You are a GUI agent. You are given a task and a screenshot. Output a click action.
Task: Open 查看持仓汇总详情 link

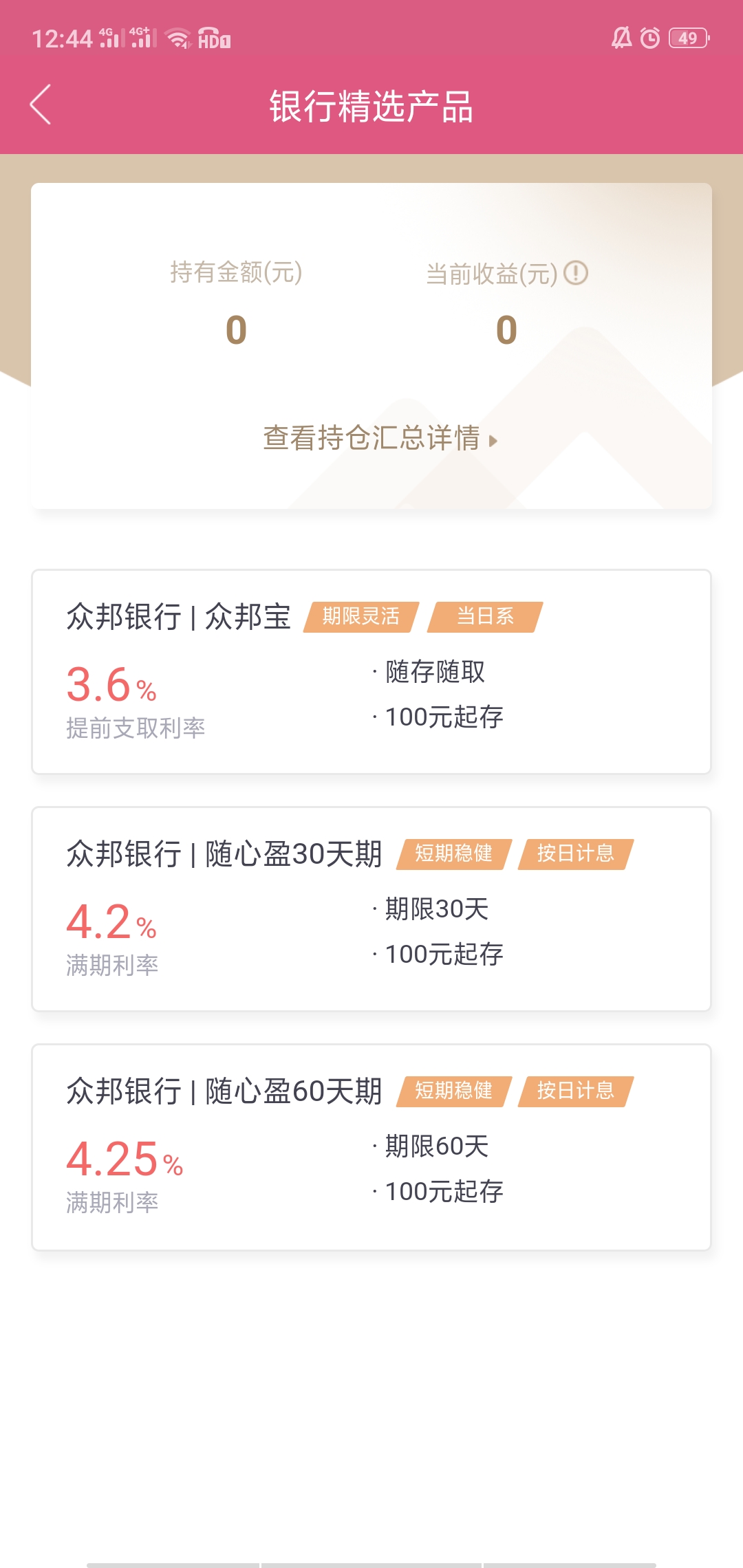[371, 438]
